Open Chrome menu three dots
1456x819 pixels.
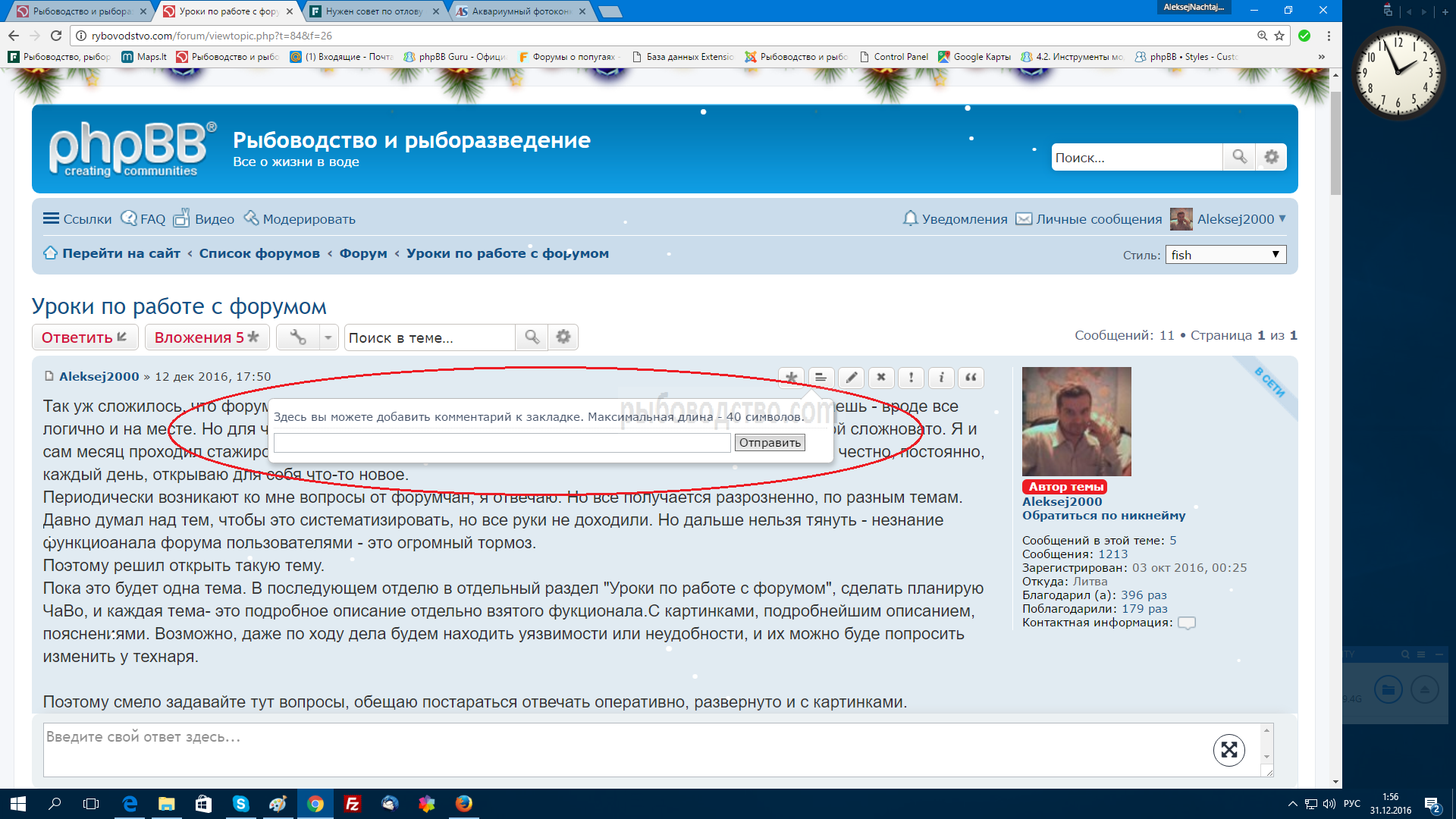(1329, 36)
